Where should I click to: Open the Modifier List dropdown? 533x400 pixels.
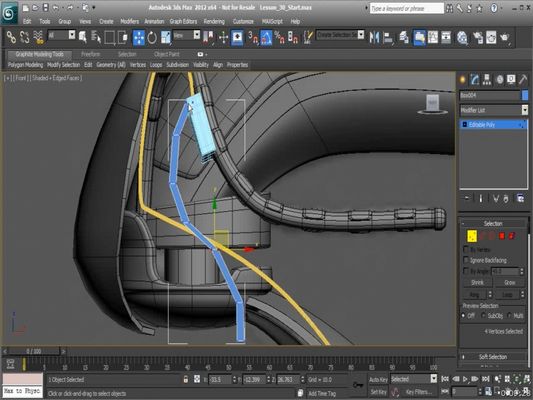(494, 110)
